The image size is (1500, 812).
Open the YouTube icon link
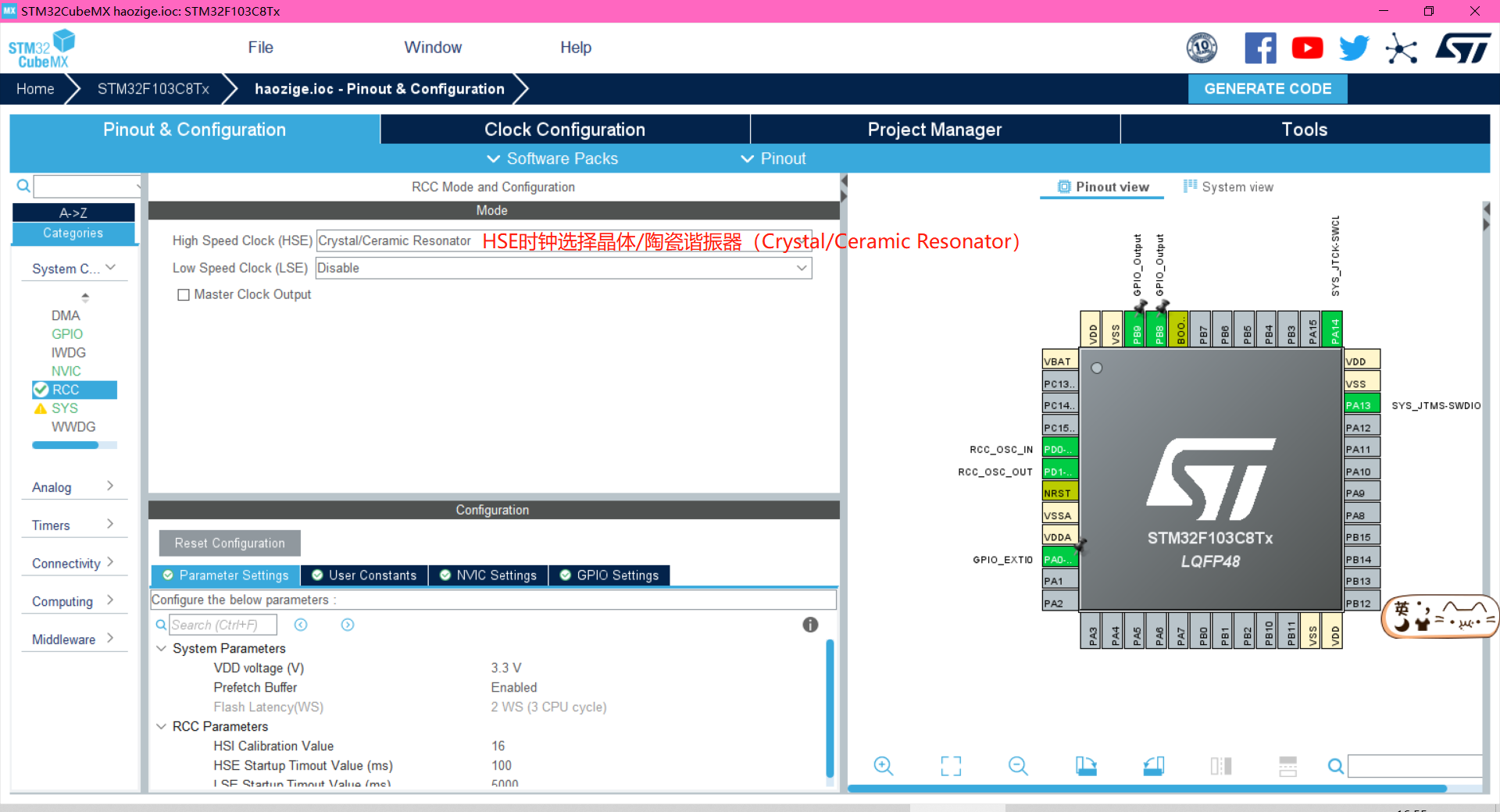click(1307, 48)
